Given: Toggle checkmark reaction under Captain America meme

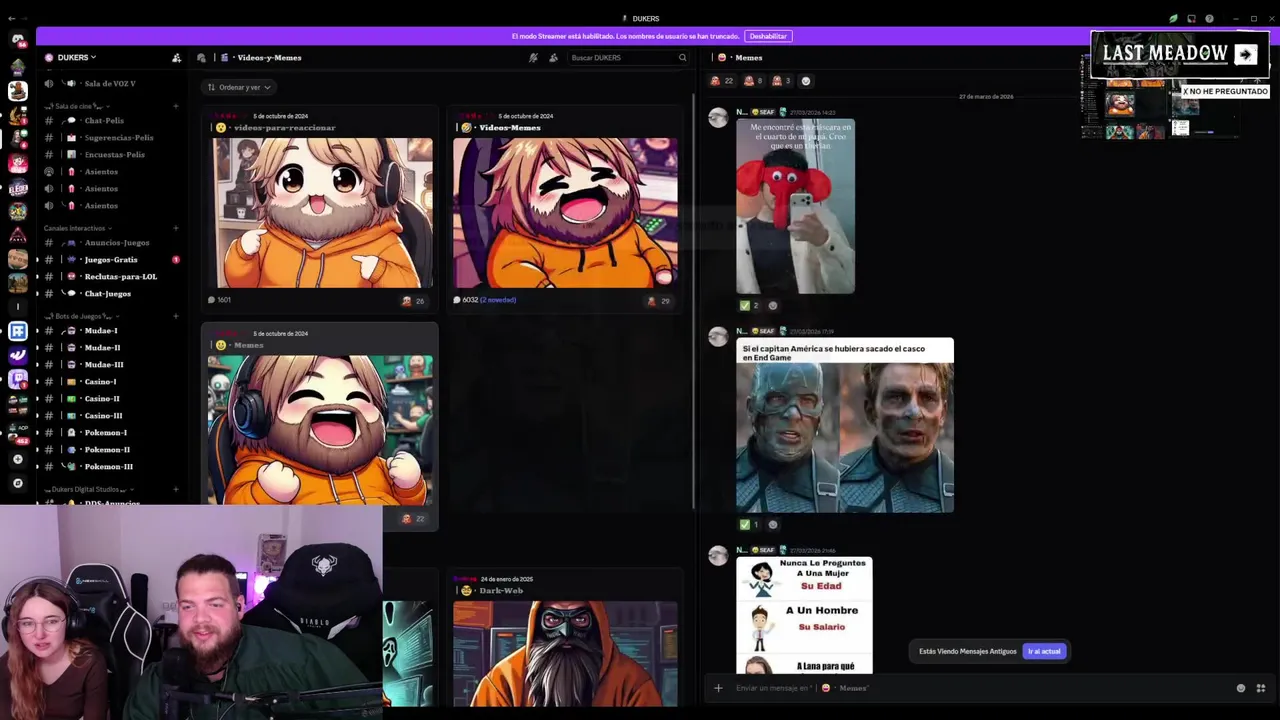Looking at the screenshot, I should coord(748,524).
